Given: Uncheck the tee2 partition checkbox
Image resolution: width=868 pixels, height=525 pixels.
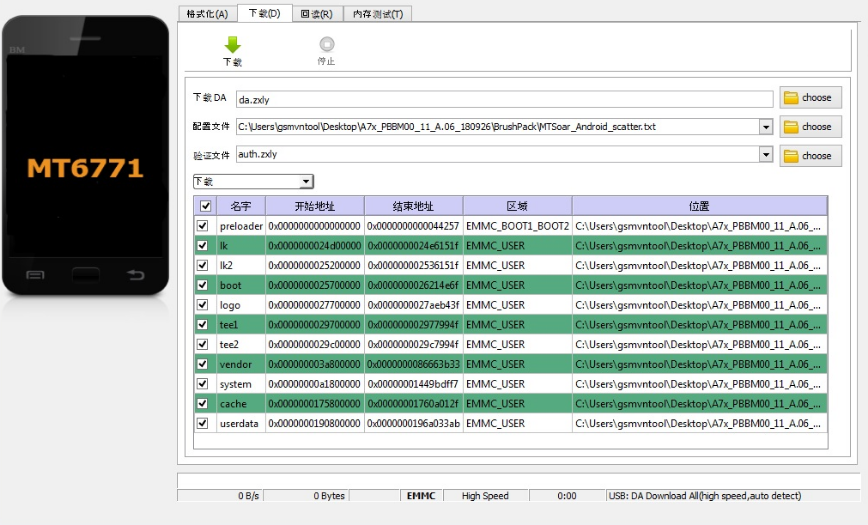Looking at the screenshot, I should pyautogui.click(x=203, y=344).
